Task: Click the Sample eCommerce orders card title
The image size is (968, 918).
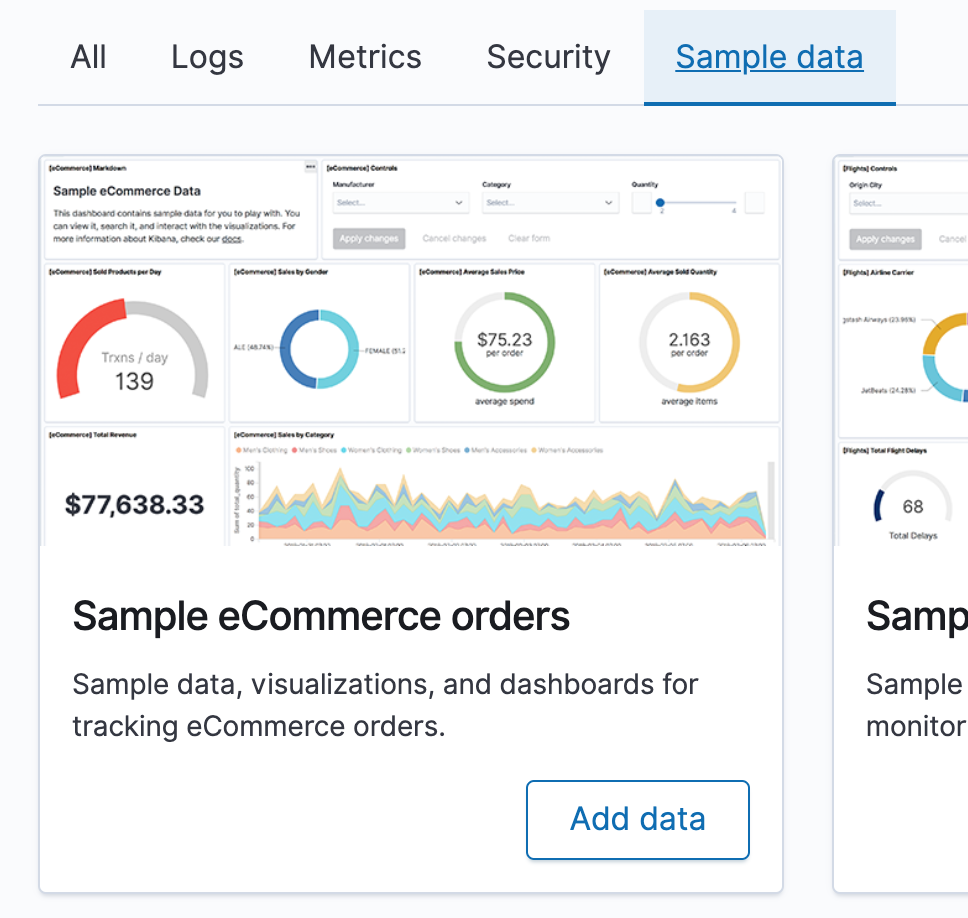Action: [321, 616]
